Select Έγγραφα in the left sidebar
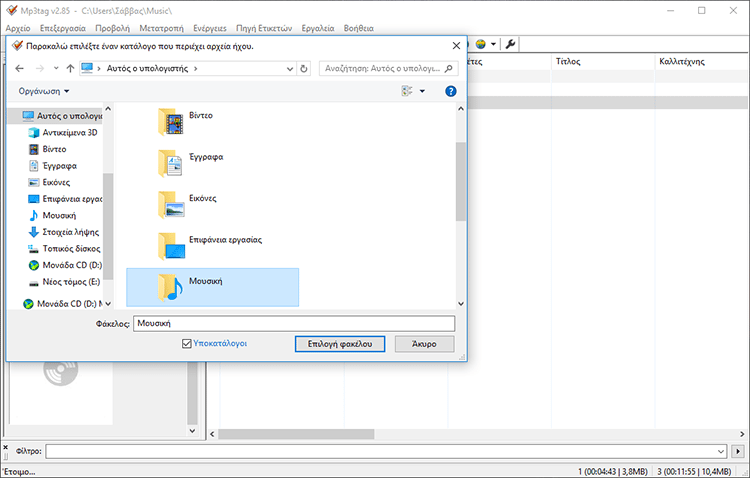The width and height of the screenshot is (750, 478). click(x=53, y=166)
